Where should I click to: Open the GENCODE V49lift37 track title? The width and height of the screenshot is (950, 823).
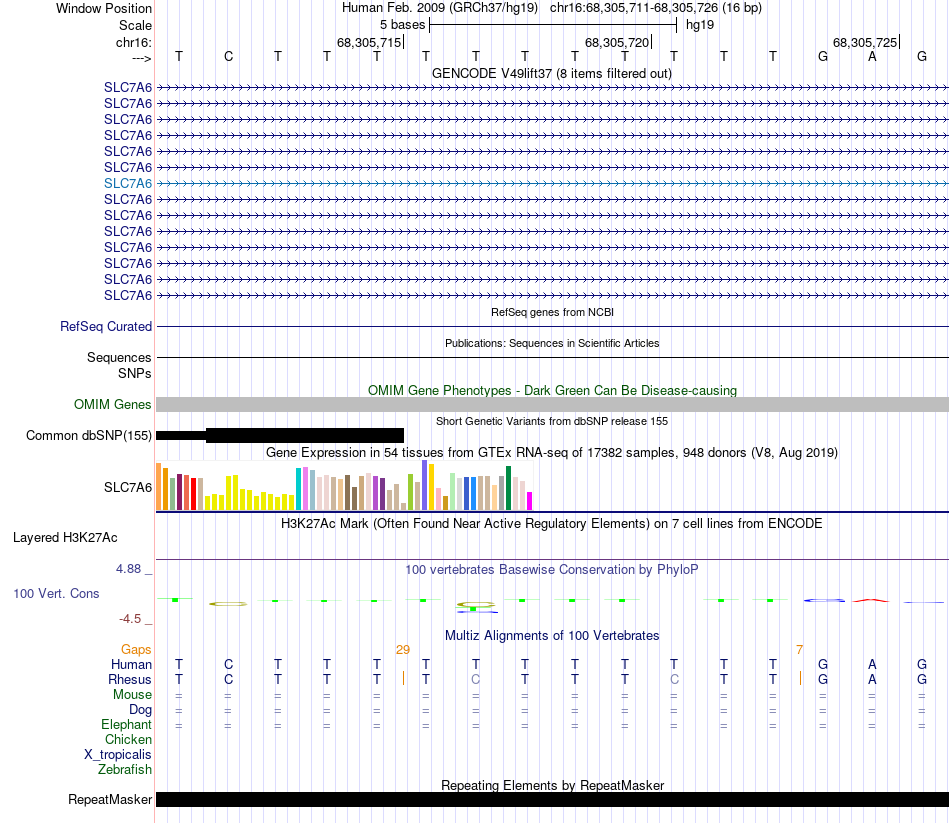point(551,73)
